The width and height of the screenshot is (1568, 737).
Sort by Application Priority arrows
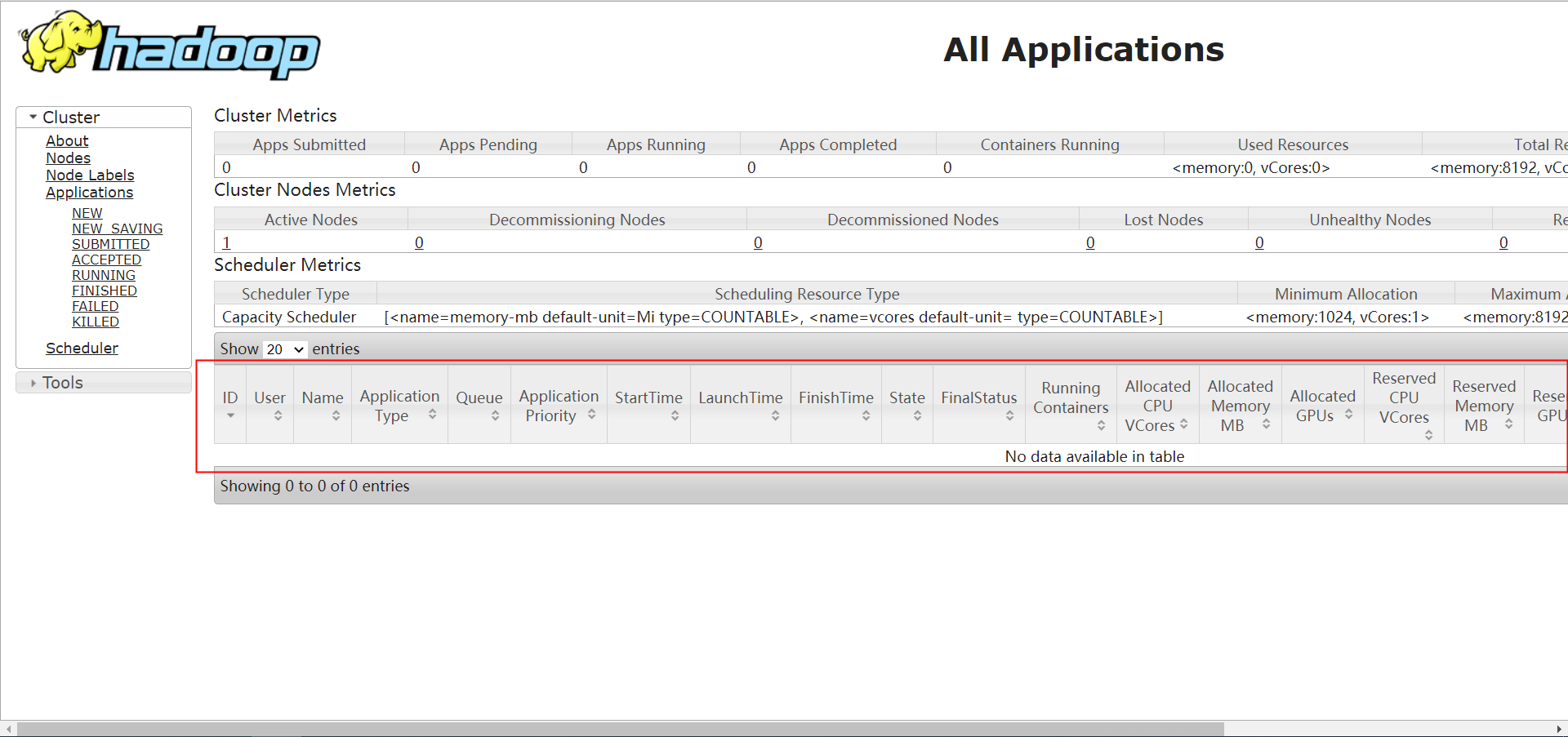[591, 414]
